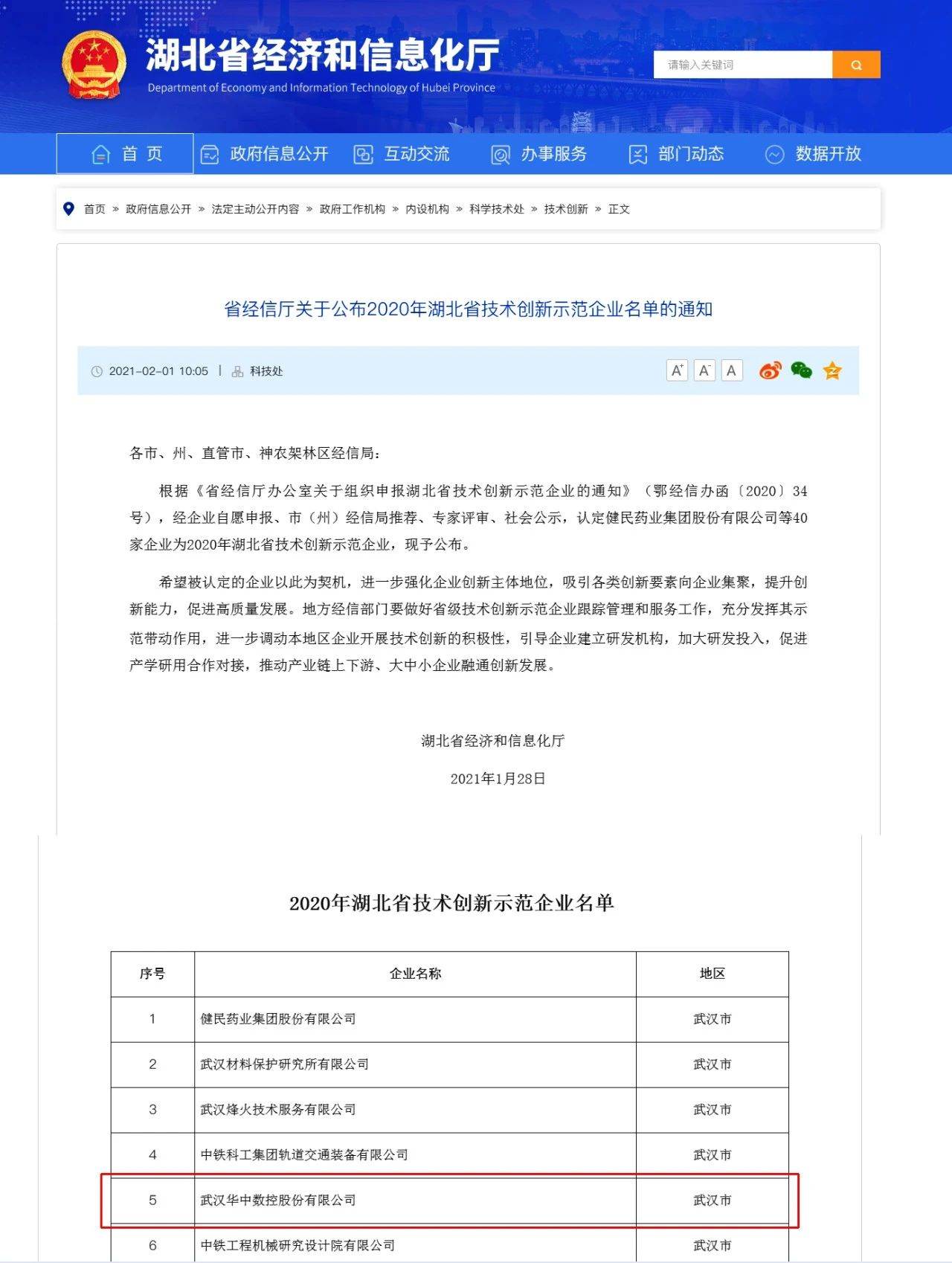Share article to WeChat

tap(801, 370)
